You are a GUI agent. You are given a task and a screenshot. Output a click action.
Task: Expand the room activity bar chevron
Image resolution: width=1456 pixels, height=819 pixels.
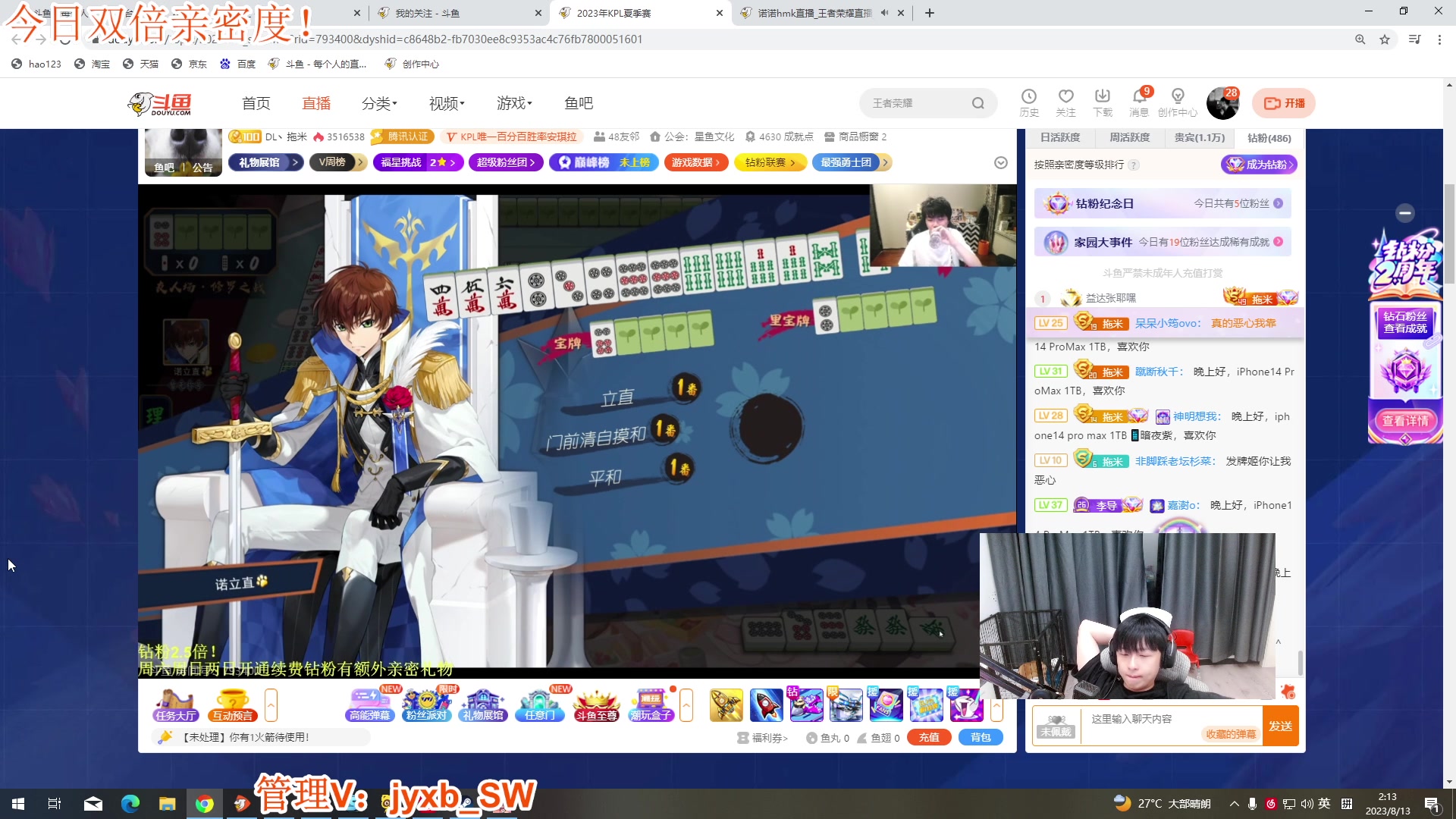1001,163
